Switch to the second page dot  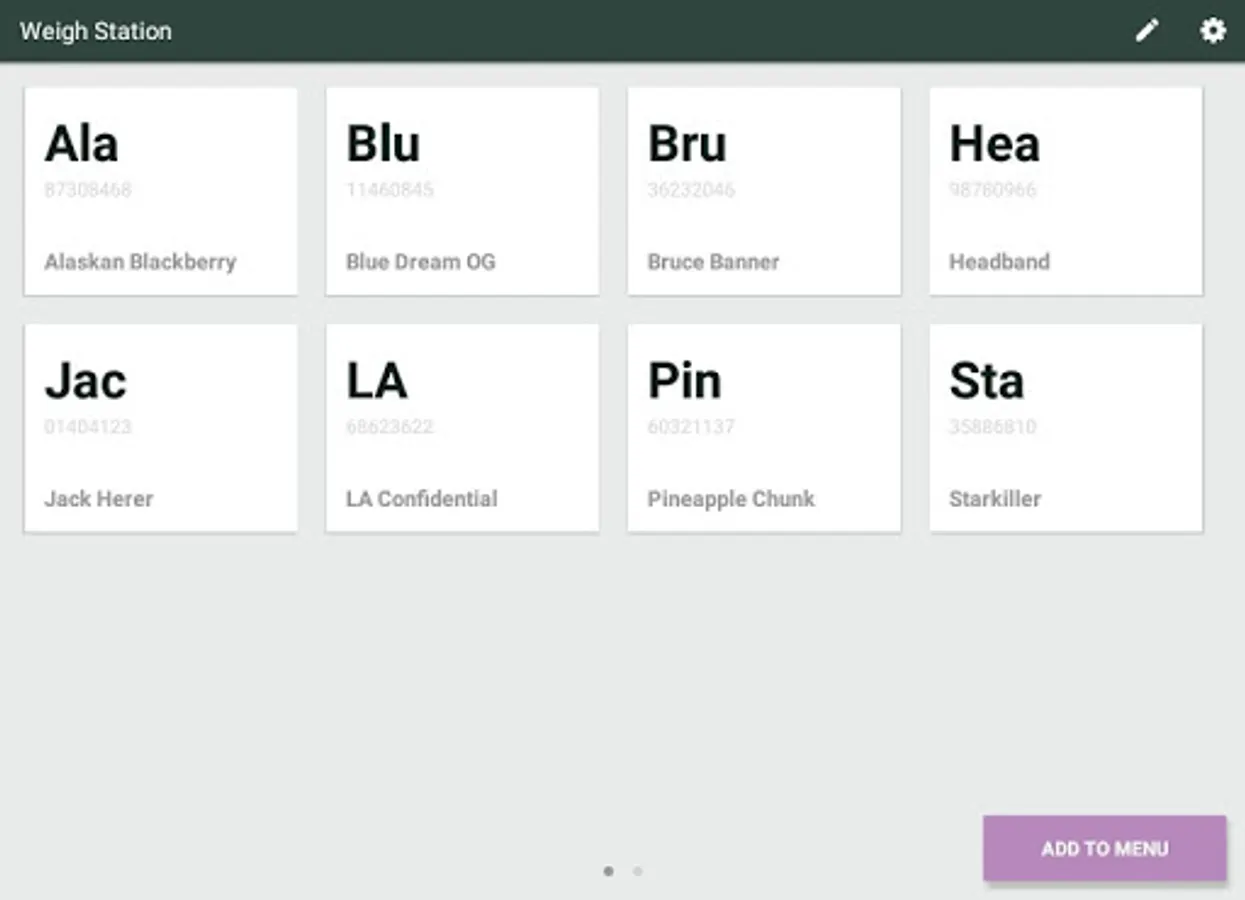[x=638, y=871]
